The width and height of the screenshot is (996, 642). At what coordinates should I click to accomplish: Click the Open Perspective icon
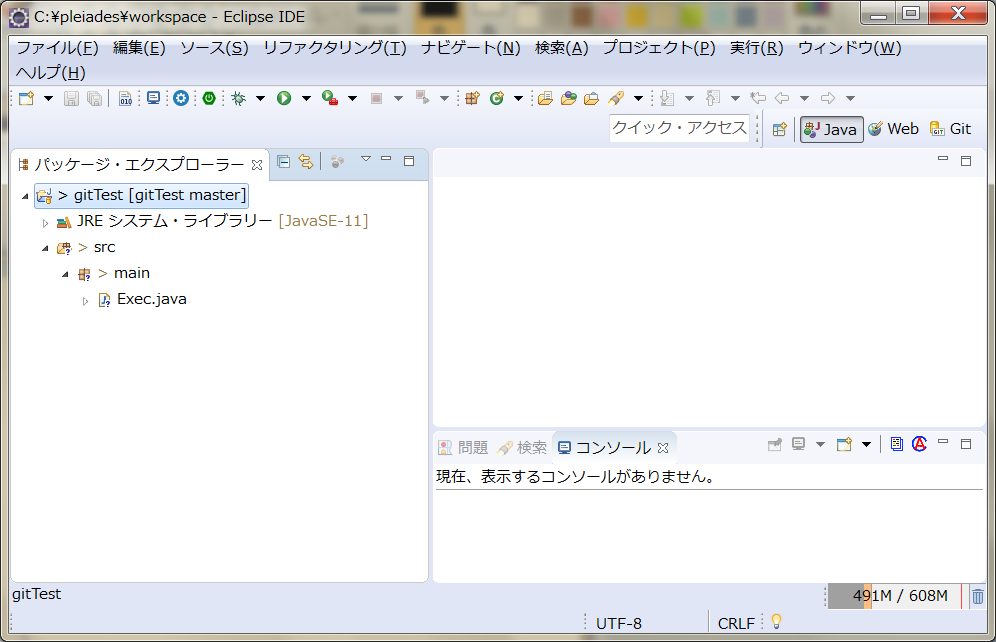779,130
